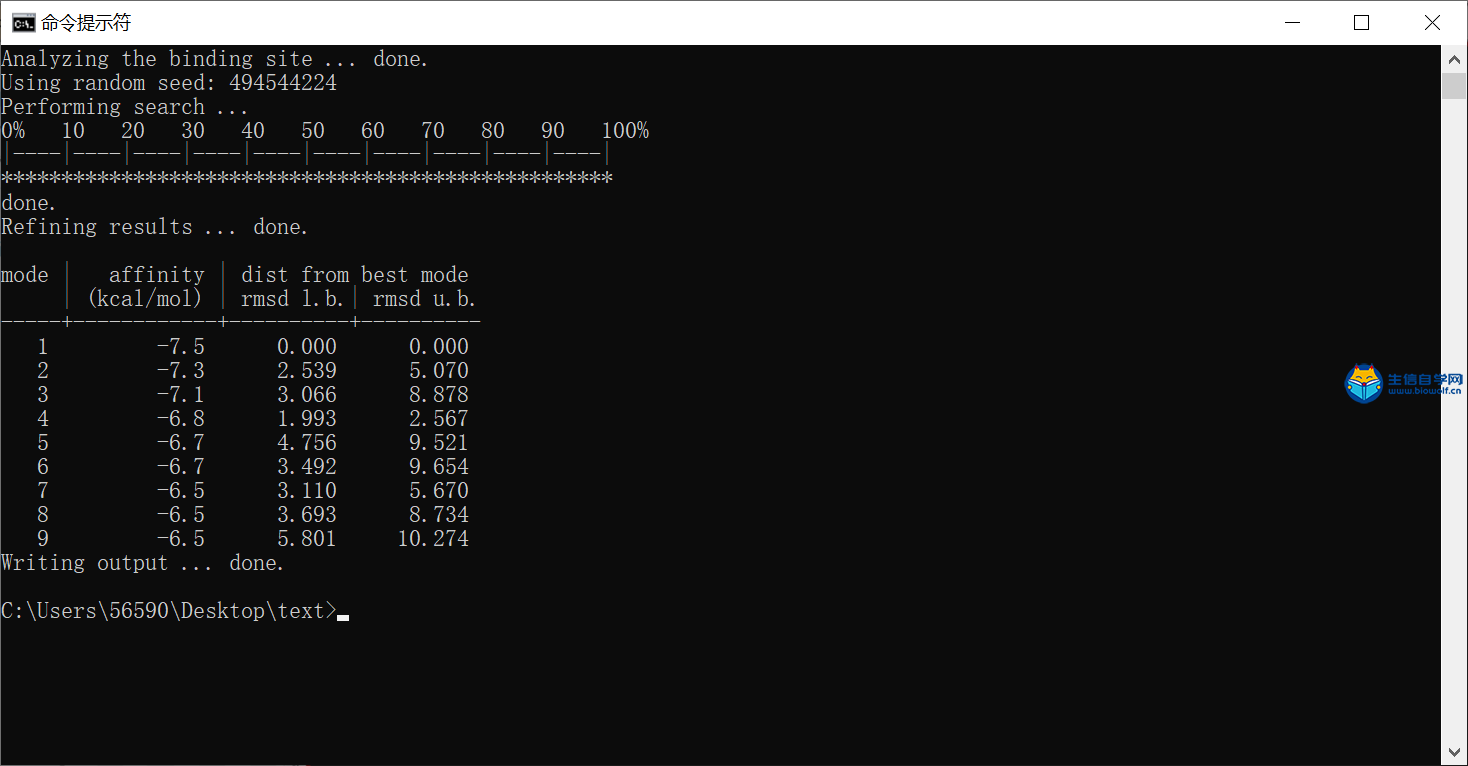Click rmsd u.b. value 9.654
This screenshot has width=1468, height=766.
pos(439,467)
